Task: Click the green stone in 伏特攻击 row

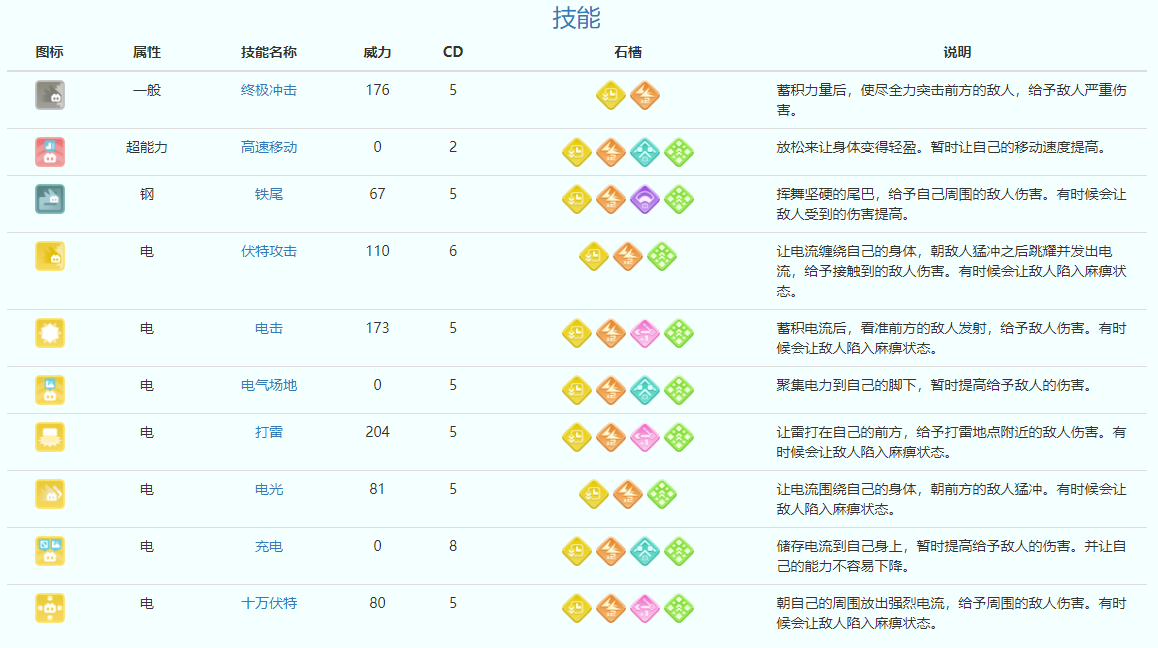Action: (x=662, y=256)
